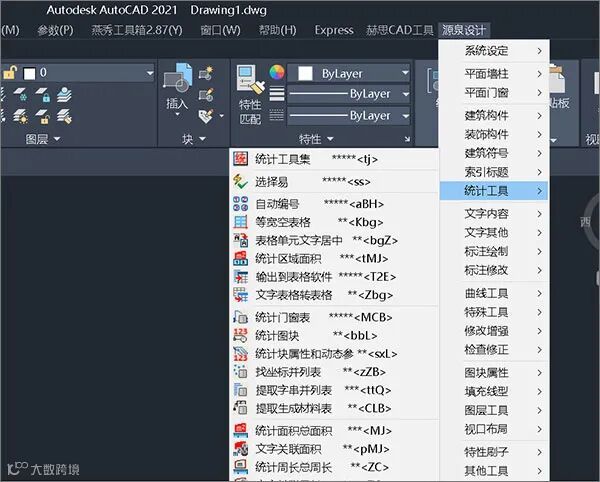Open the 统计工具集 command icon
Screen dimensions: 600x482
coord(240,159)
